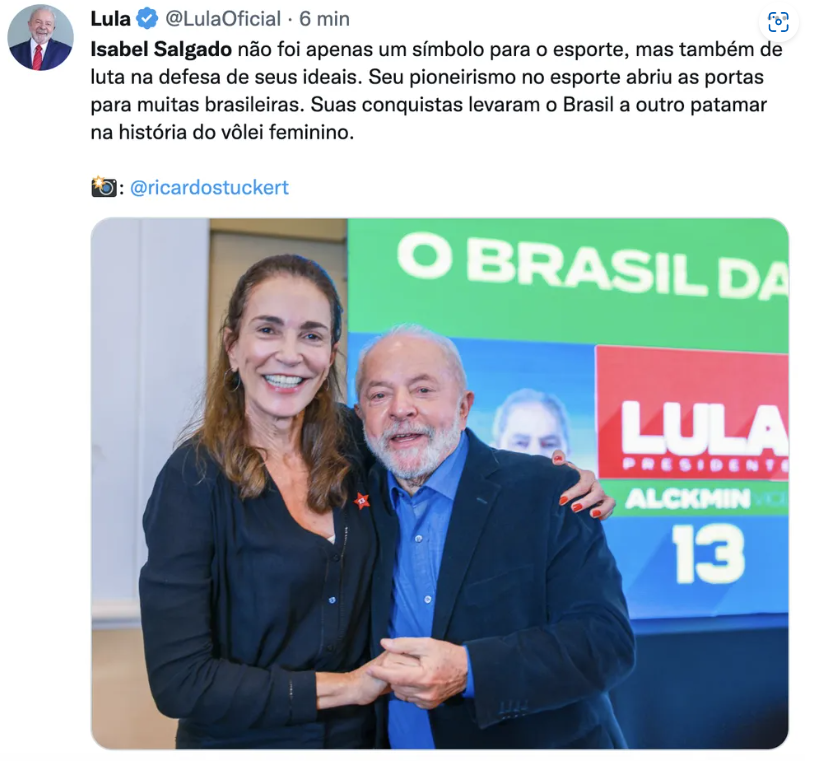Viewport: 813px width, 761px height.
Task: Click the red star pin on the black blouse
Action: [x=361, y=501]
